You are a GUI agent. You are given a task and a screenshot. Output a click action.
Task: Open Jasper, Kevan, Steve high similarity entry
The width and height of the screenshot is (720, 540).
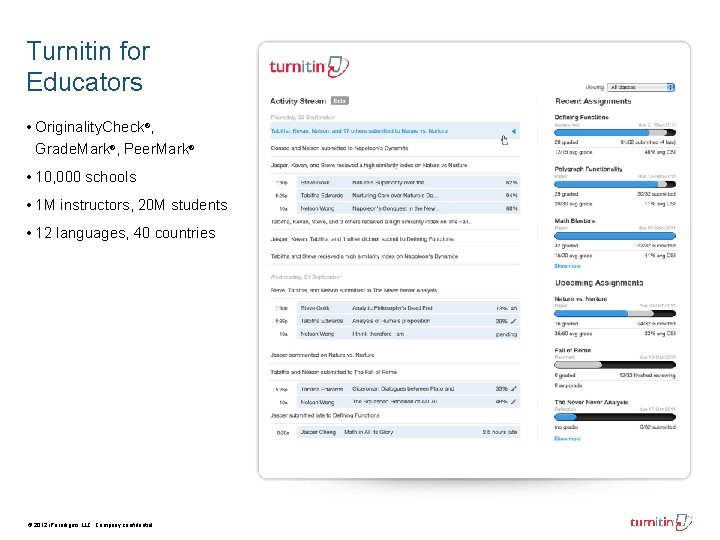(x=369, y=165)
